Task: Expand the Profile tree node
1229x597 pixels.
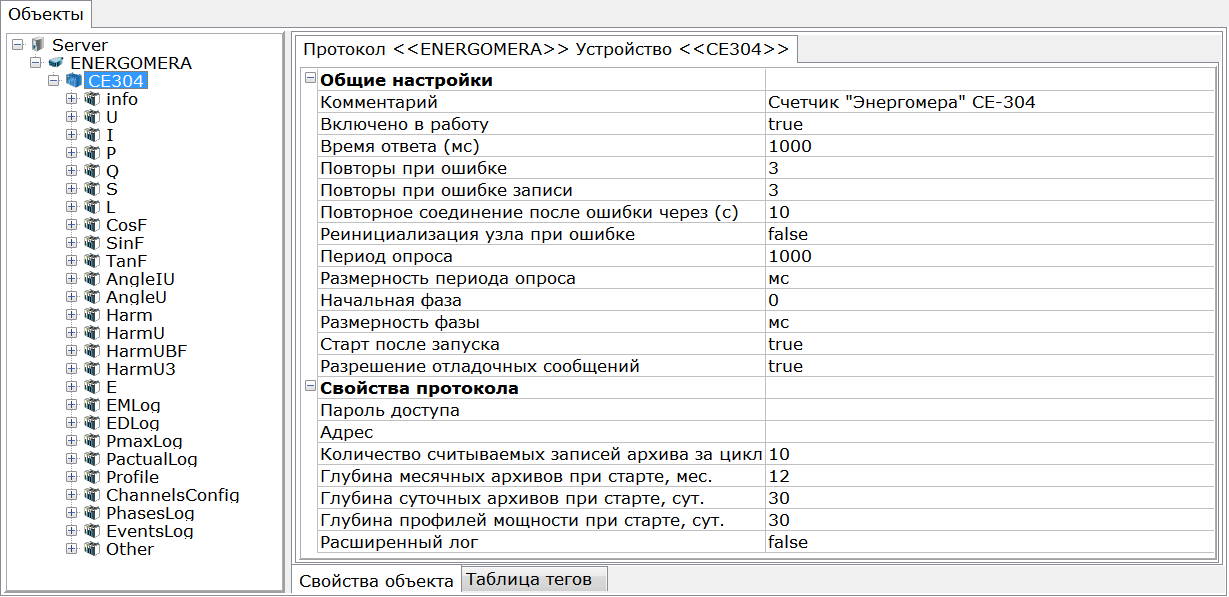Action: click(72, 477)
